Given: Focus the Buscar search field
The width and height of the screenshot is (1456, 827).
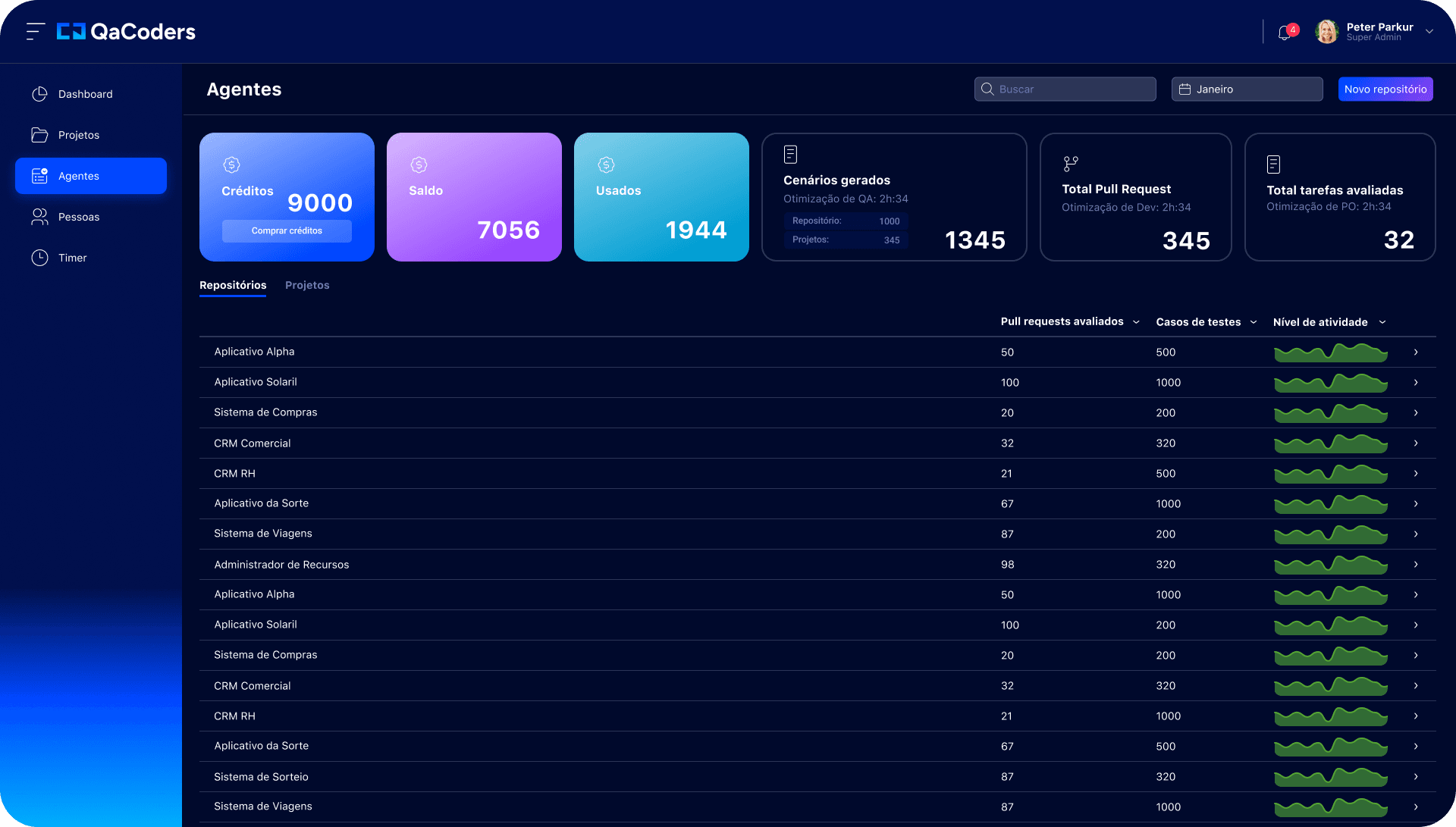Looking at the screenshot, I should 1065,89.
